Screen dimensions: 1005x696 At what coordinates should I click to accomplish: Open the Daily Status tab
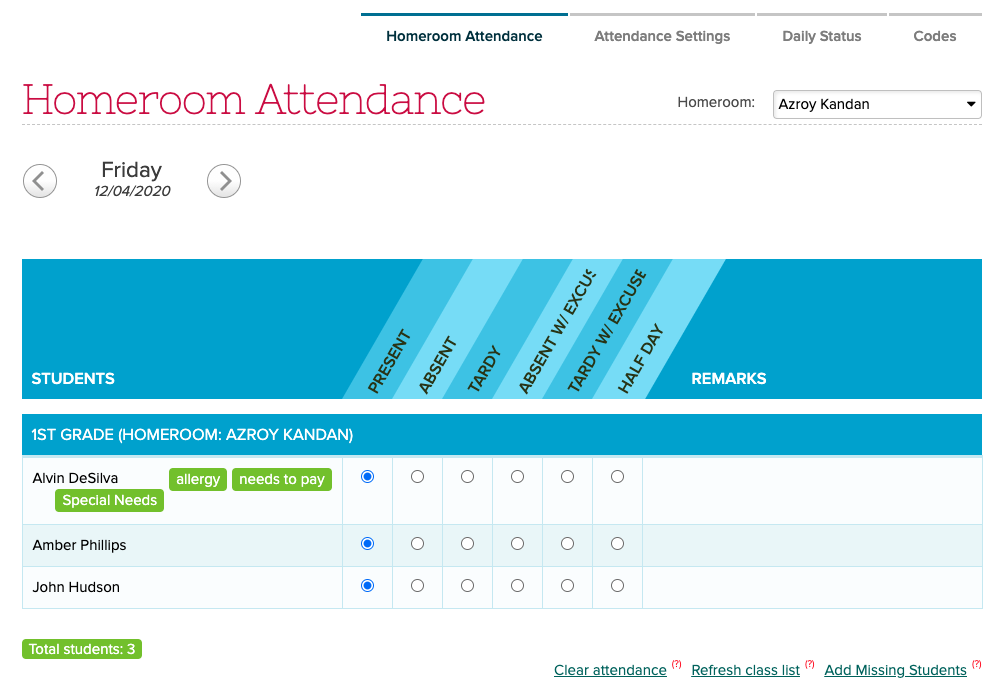tap(822, 36)
